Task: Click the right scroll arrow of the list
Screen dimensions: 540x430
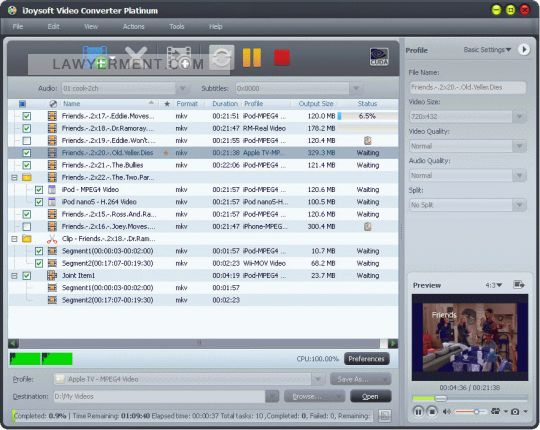Action: 393,343
